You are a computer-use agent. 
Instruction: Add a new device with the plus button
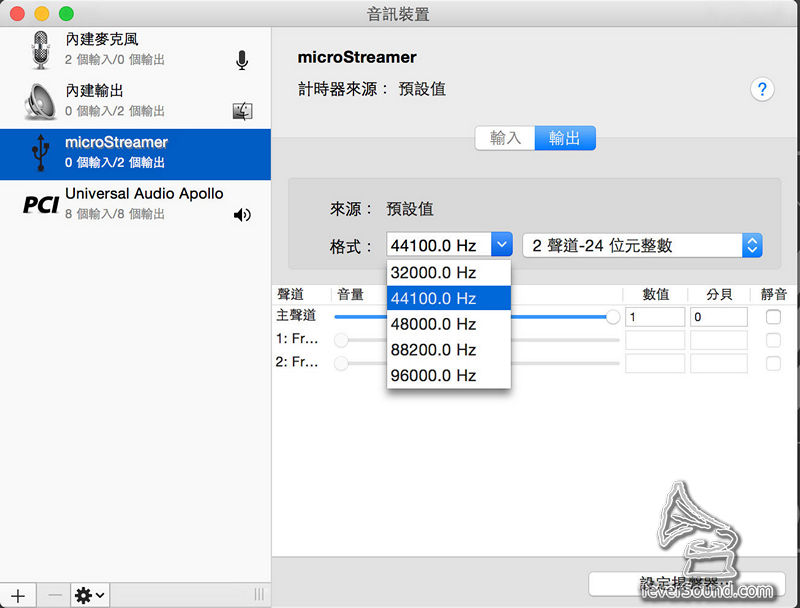click(x=18, y=595)
